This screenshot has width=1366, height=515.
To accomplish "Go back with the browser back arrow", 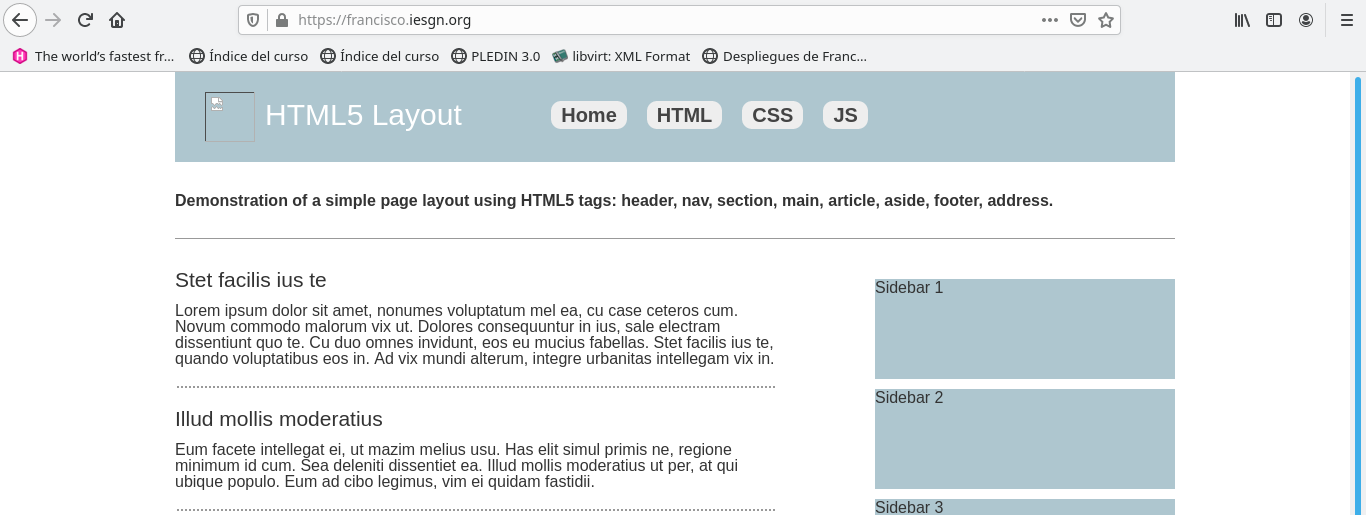I will (20, 20).
